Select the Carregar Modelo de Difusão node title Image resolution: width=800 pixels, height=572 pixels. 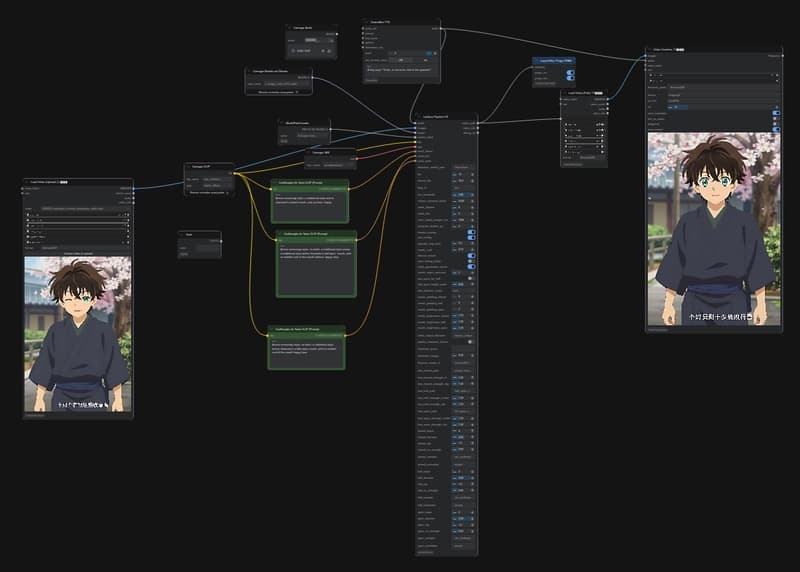point(270,71)
